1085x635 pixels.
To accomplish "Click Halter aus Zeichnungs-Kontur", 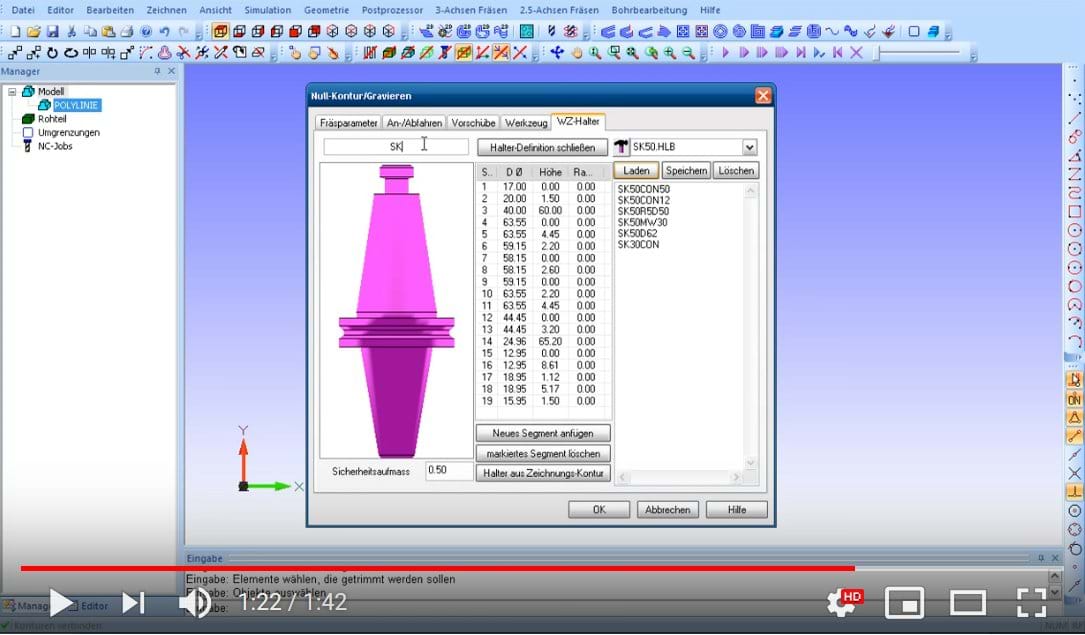I will point(542,473).
